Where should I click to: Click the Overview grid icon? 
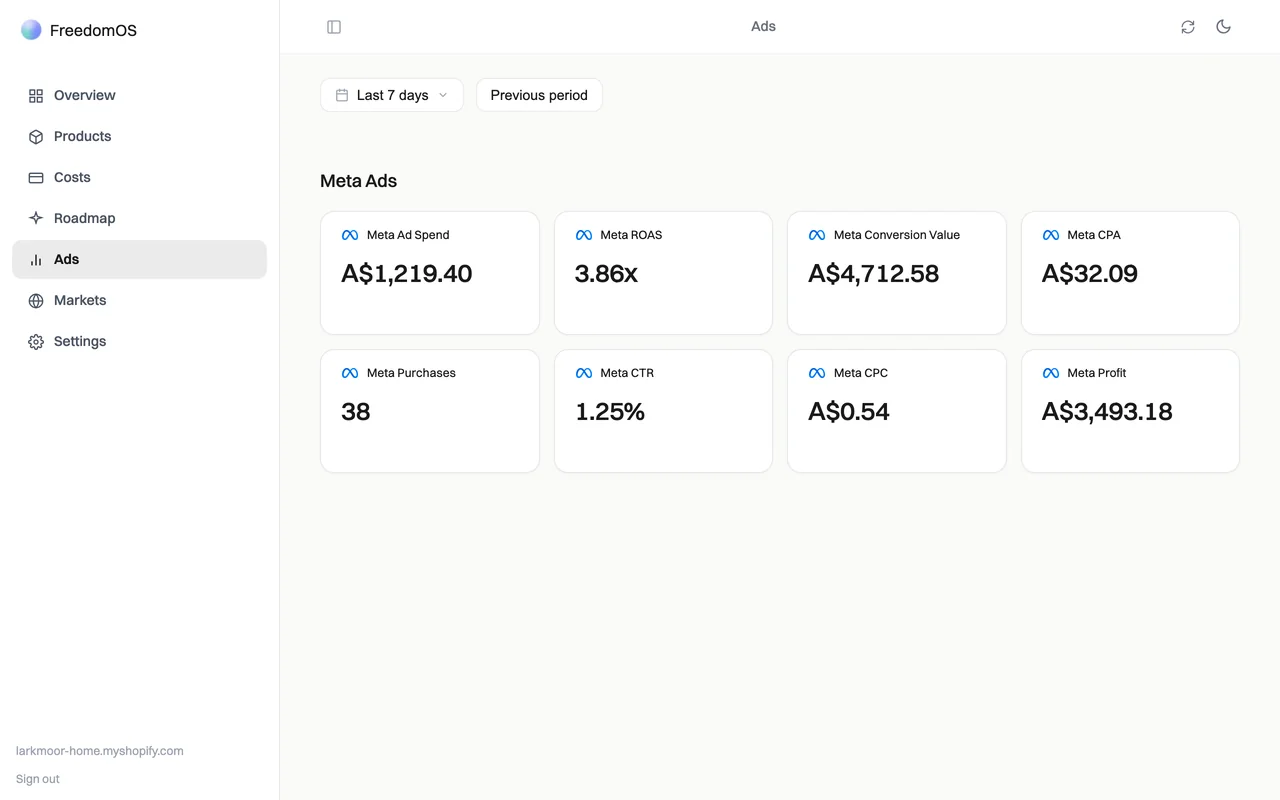pos(36,96)
